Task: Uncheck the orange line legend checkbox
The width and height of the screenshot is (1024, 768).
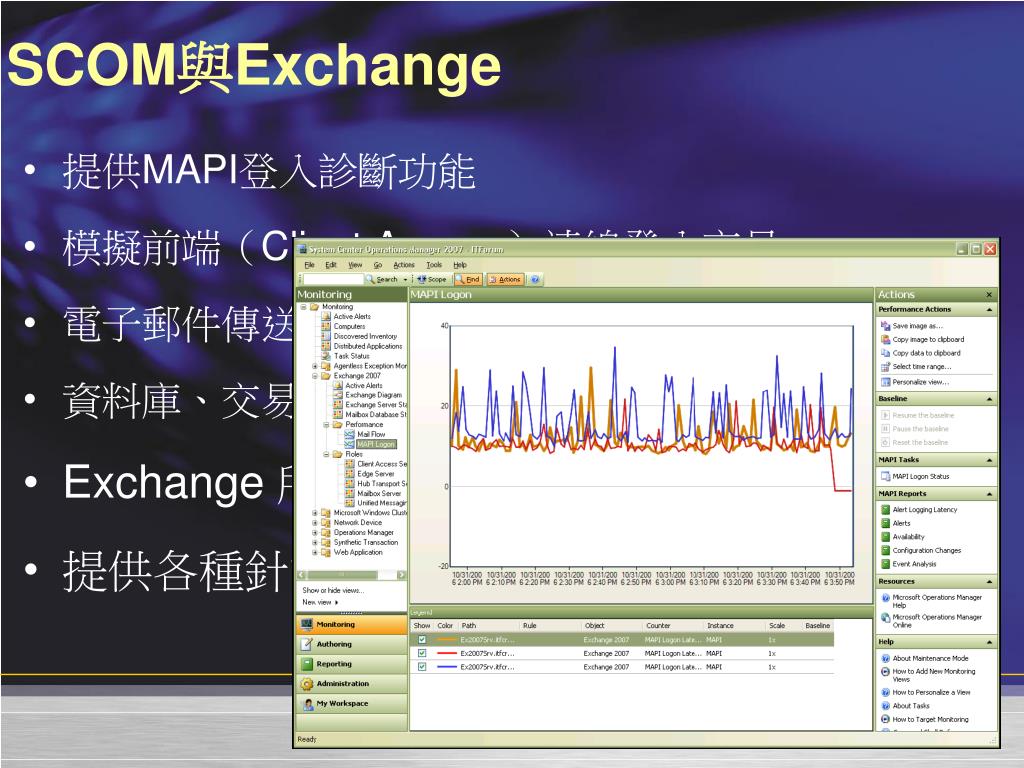Action: [422, 640]
